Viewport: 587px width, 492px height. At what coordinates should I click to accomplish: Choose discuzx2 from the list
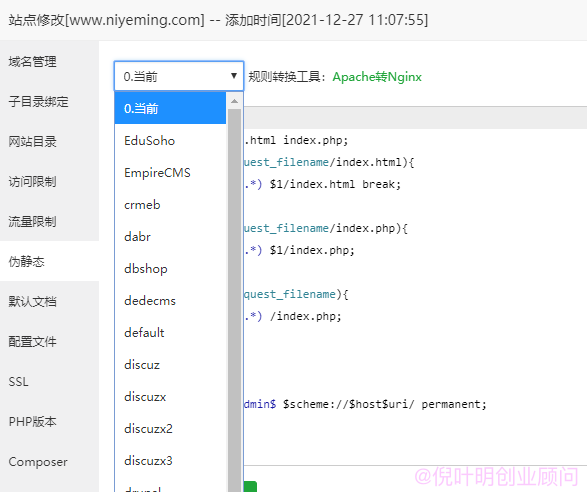coord(170,428)
